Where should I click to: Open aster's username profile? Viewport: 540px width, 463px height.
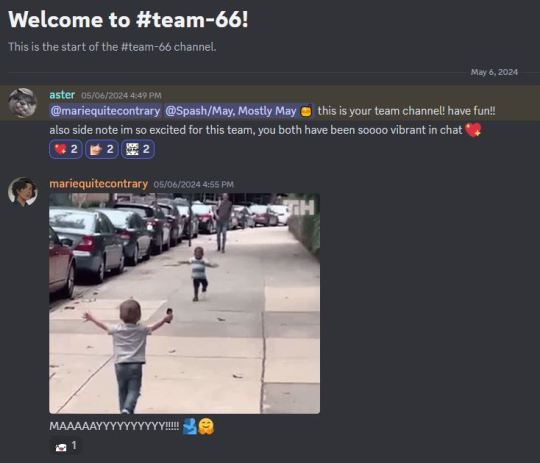tap(62, 95)
